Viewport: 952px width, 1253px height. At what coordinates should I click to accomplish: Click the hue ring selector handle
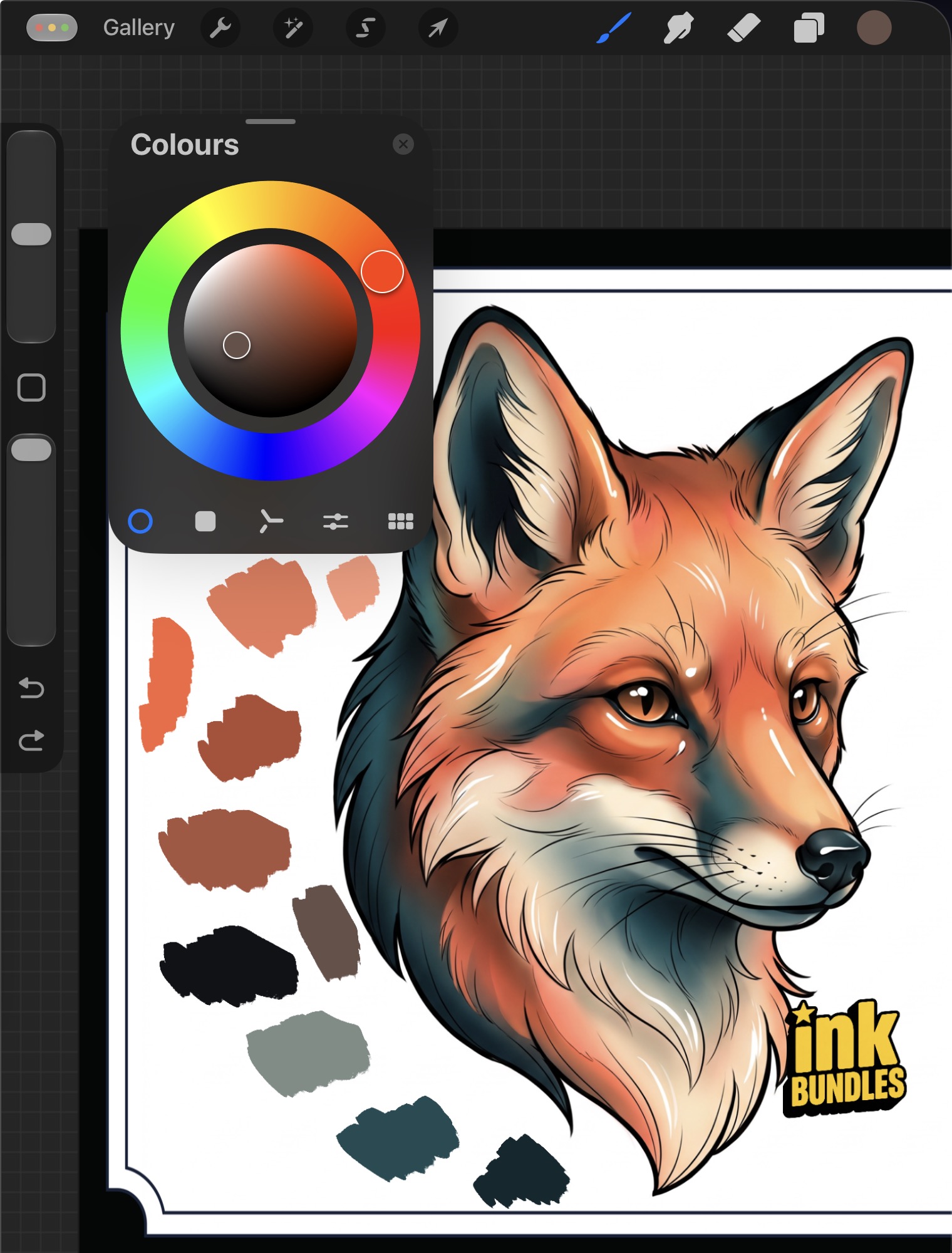(x=382, y=271)
